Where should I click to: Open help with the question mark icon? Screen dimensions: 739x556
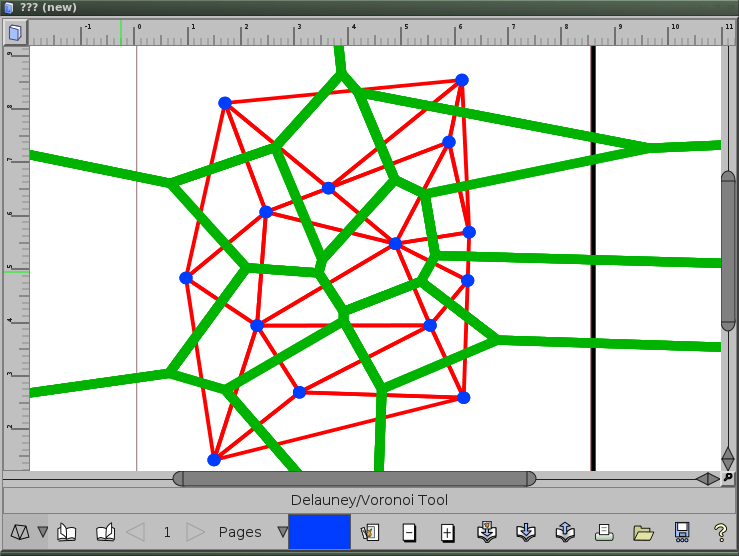719,532
